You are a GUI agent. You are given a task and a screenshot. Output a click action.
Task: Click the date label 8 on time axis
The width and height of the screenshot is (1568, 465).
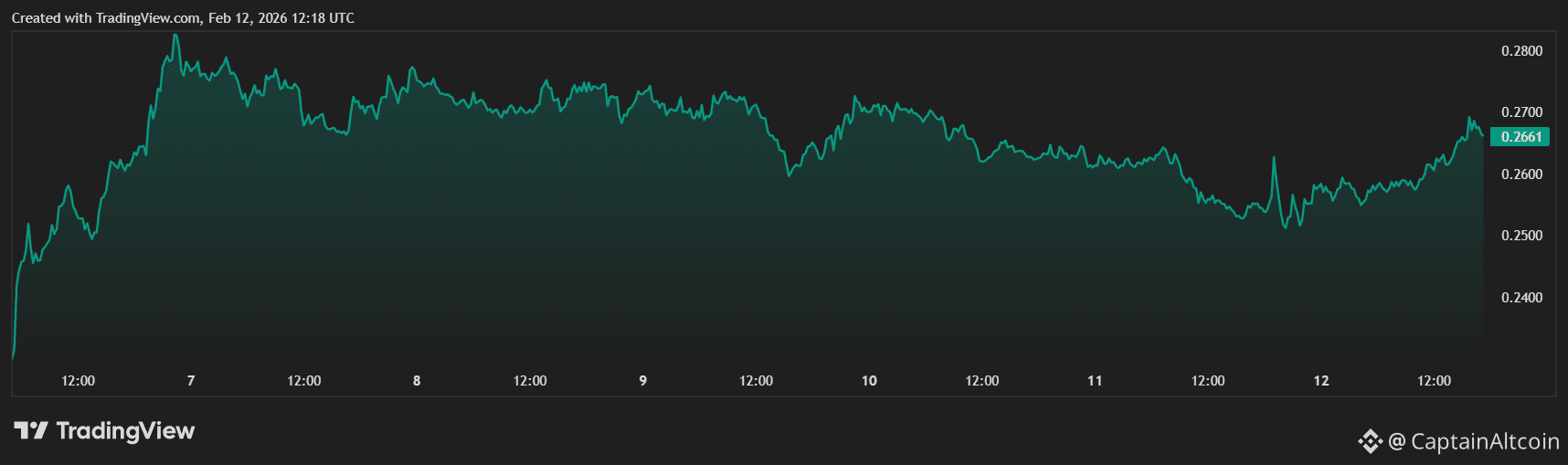tap(417, 381)
